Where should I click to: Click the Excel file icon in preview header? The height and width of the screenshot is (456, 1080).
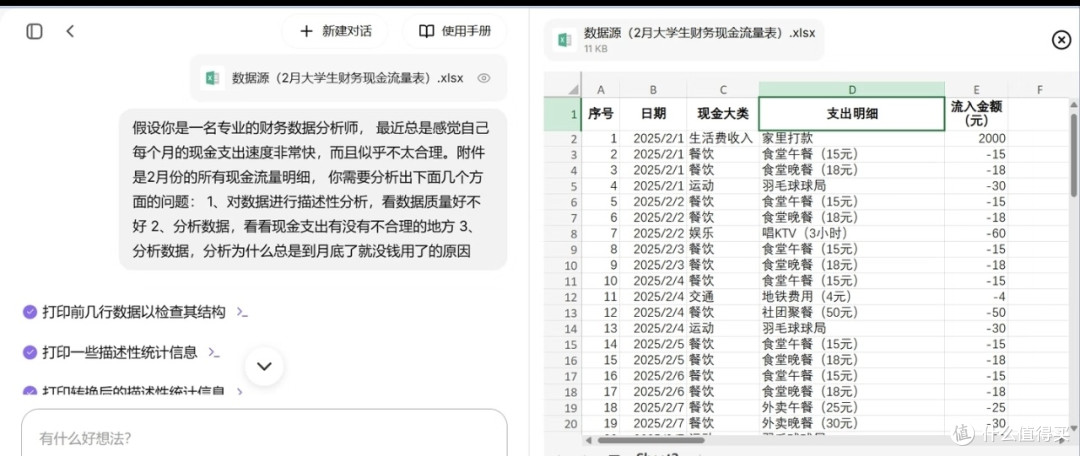coord(565,40)
